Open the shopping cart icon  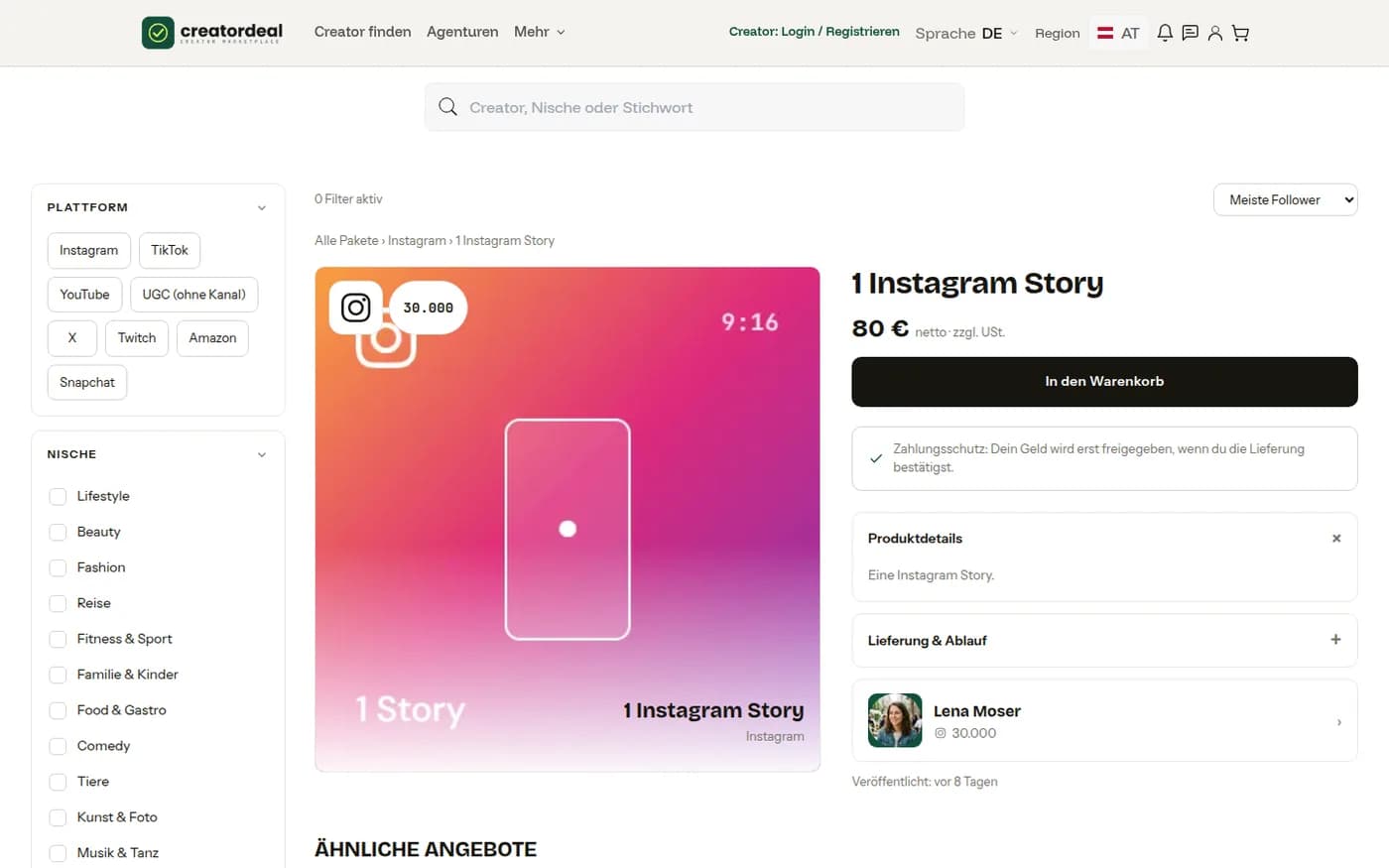(1240, 33)
